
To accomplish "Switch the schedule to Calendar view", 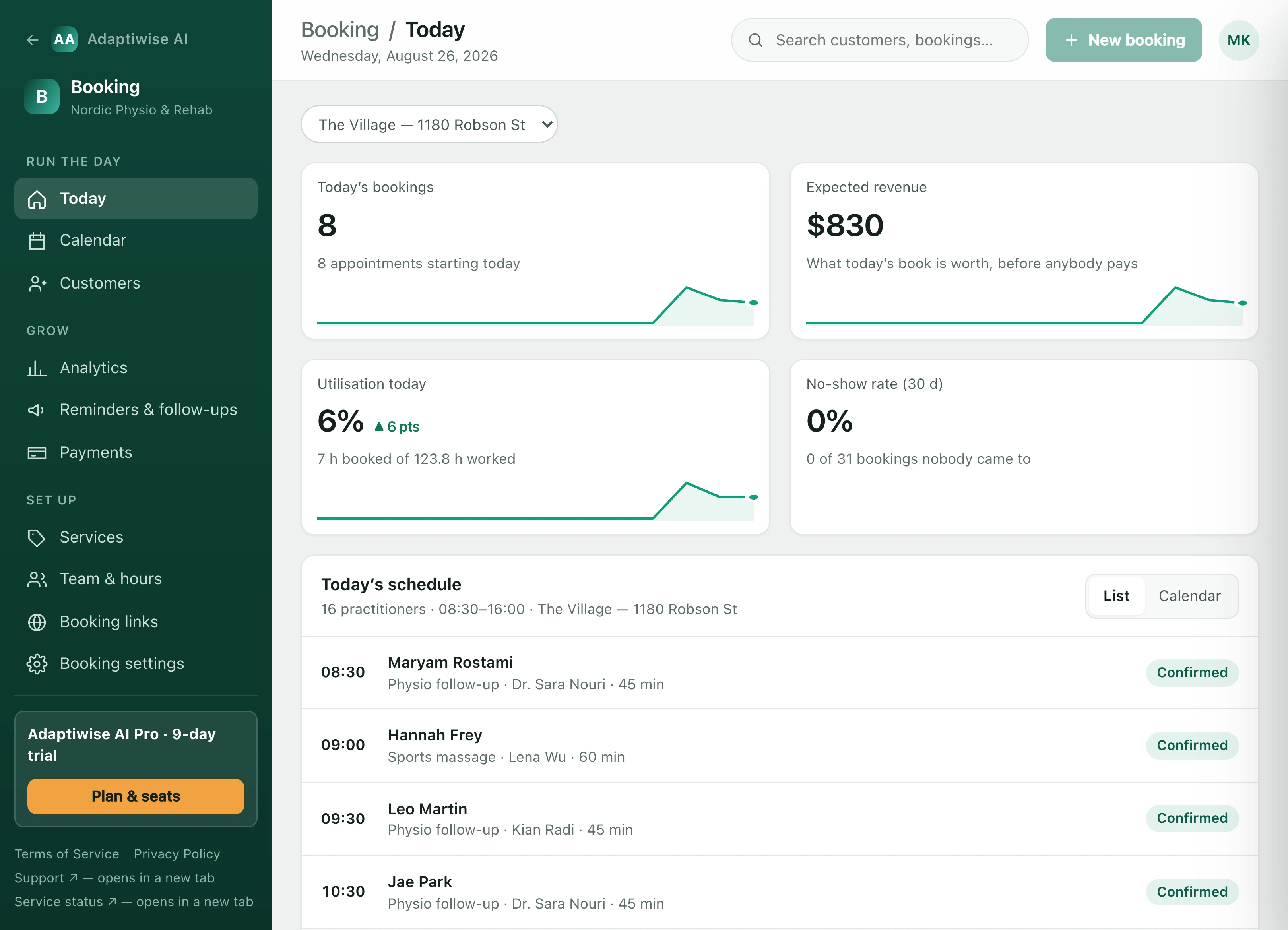I will [1189, 596].
